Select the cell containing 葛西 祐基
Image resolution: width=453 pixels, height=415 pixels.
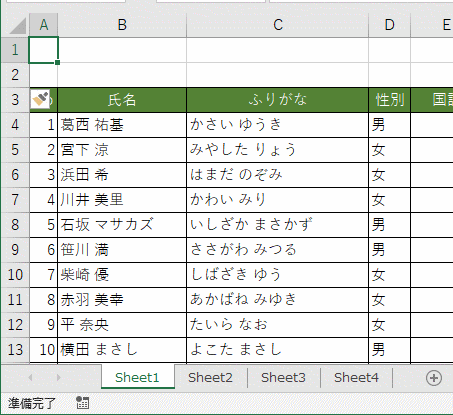click(x=122, y=125)
